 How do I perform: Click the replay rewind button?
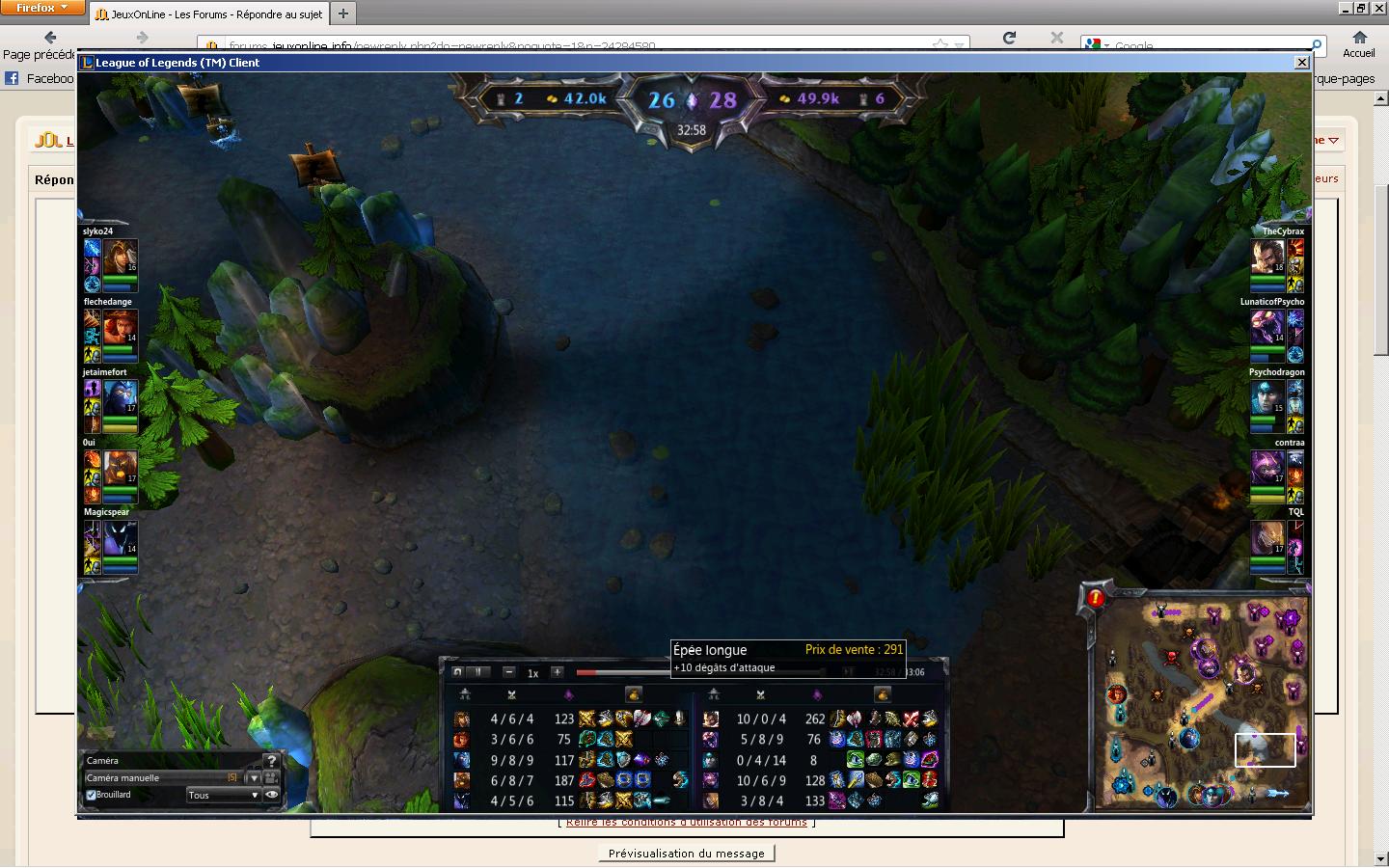pyautogui.click(x=458, y=672)
